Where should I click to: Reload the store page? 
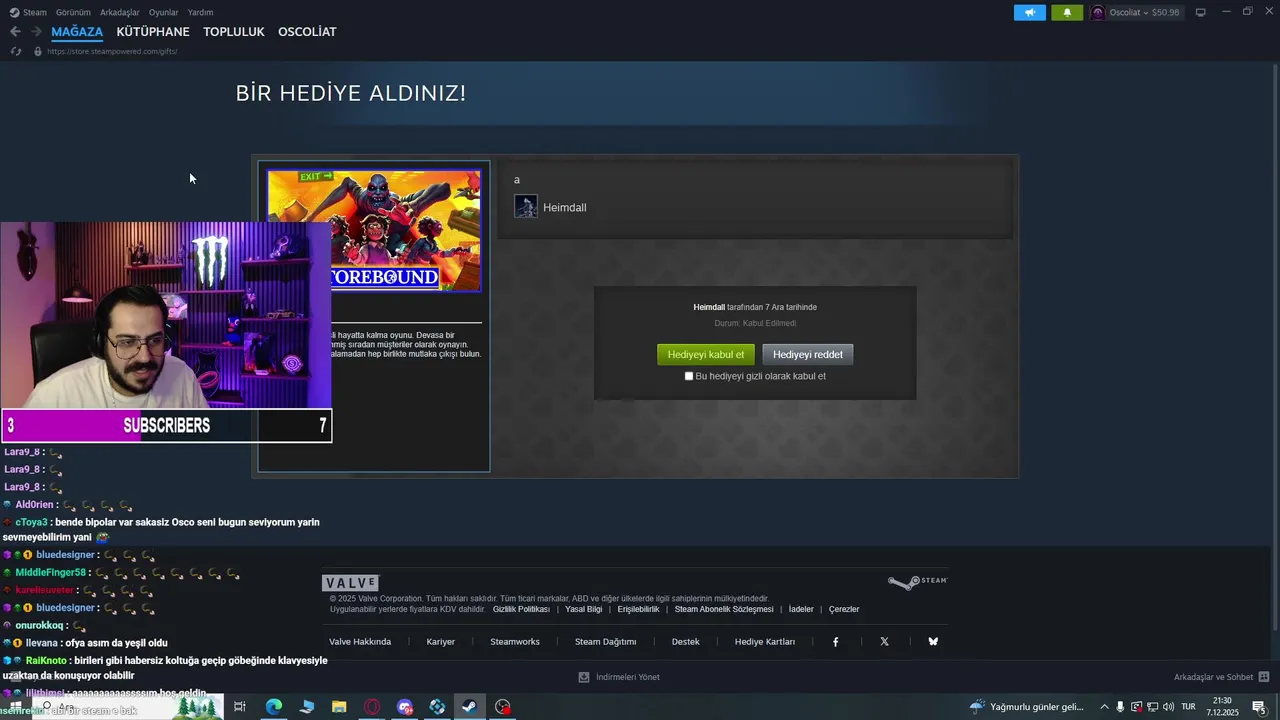click(x=16, y=51)
